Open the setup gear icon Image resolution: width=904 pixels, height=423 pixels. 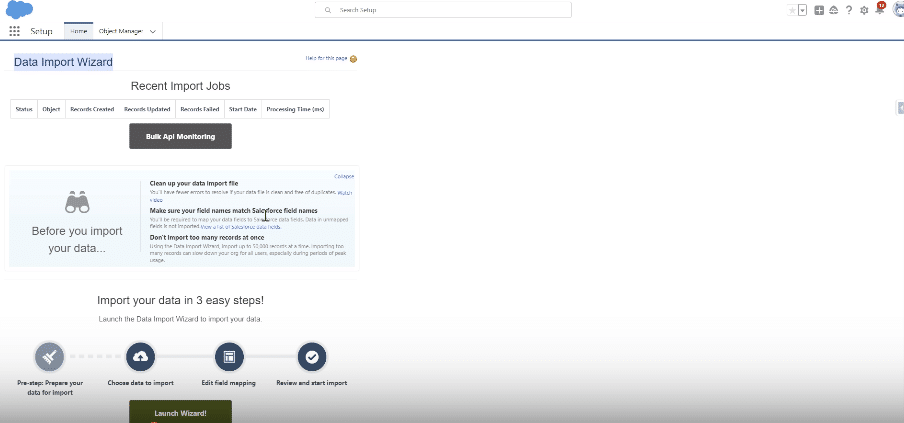pos(864,10)
